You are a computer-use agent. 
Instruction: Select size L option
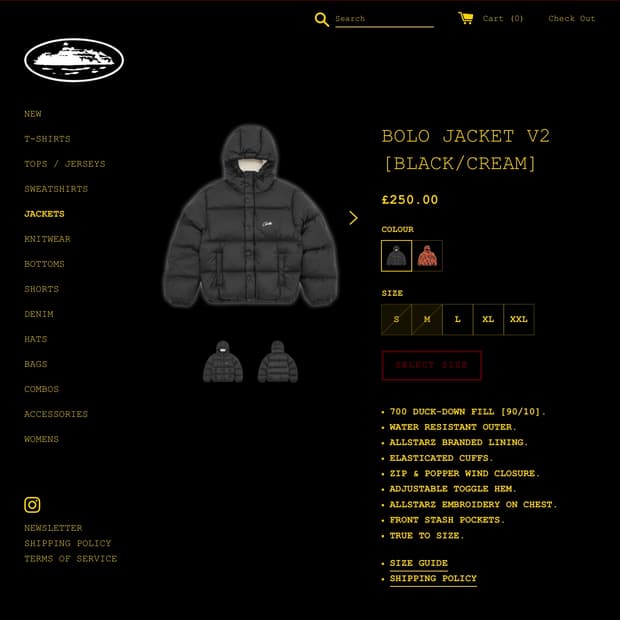point(457,319)
